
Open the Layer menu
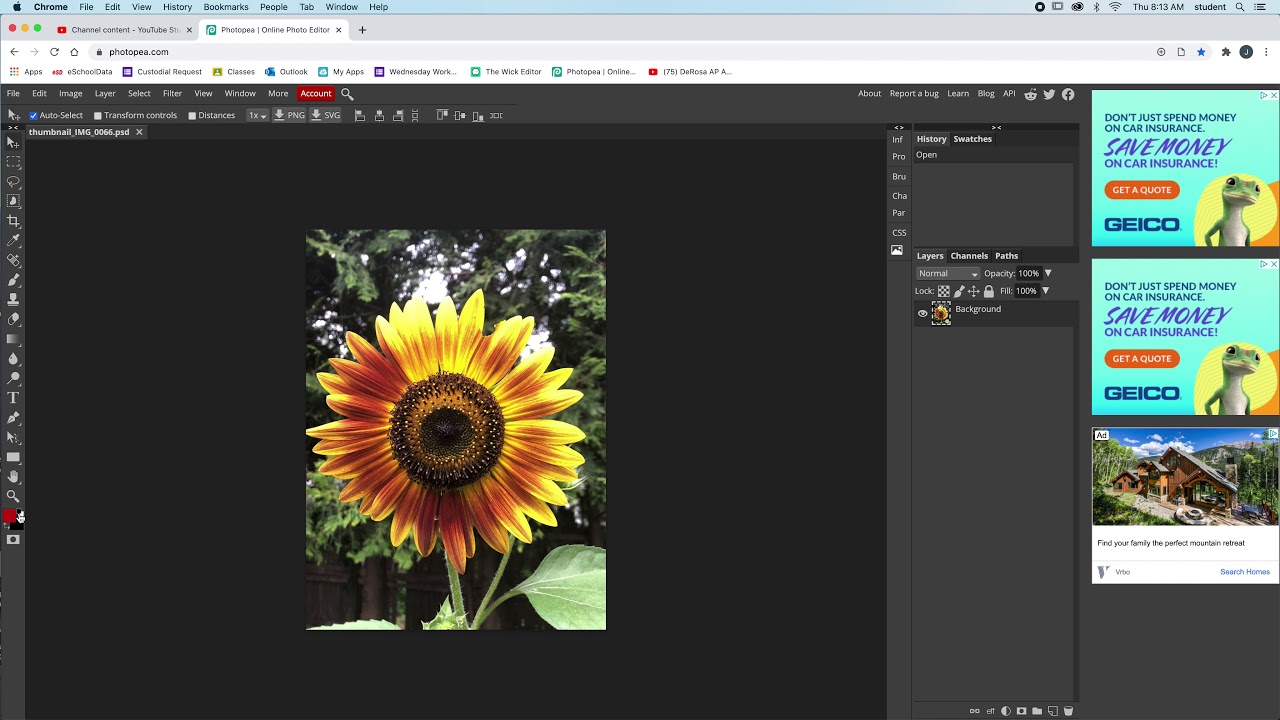click(105, 94)
